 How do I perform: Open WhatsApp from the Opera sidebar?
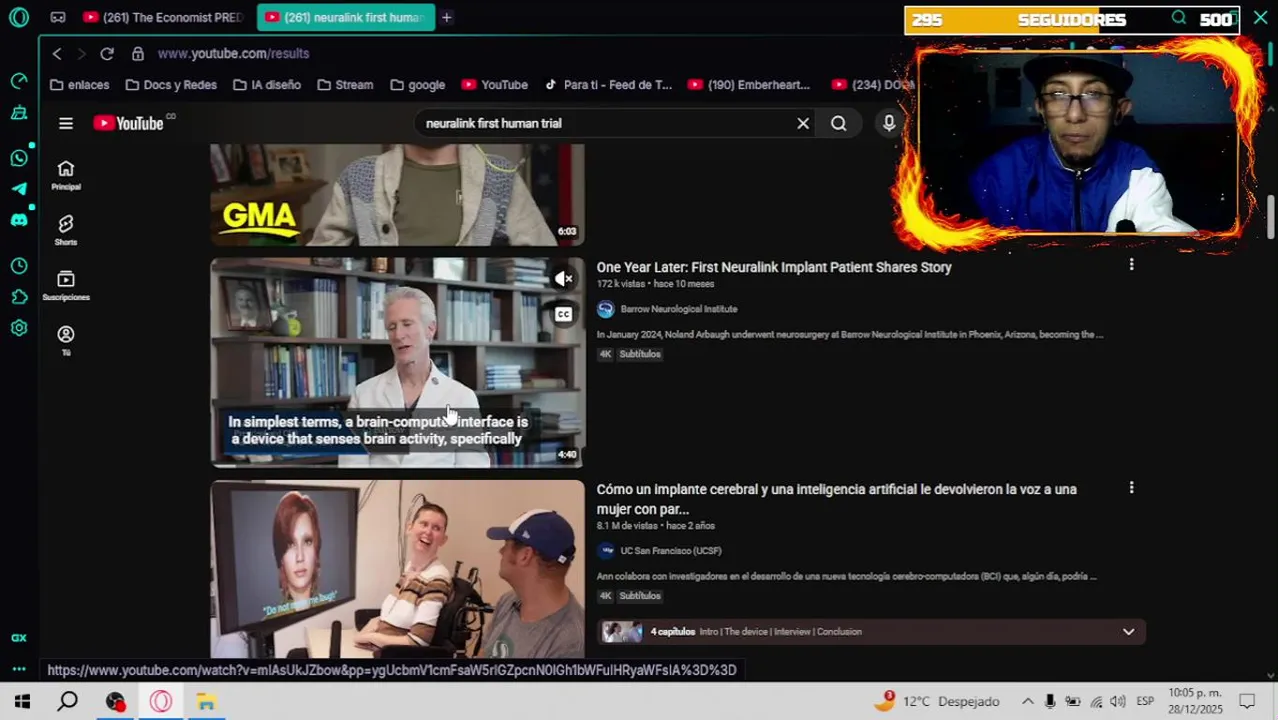[19, 158]
